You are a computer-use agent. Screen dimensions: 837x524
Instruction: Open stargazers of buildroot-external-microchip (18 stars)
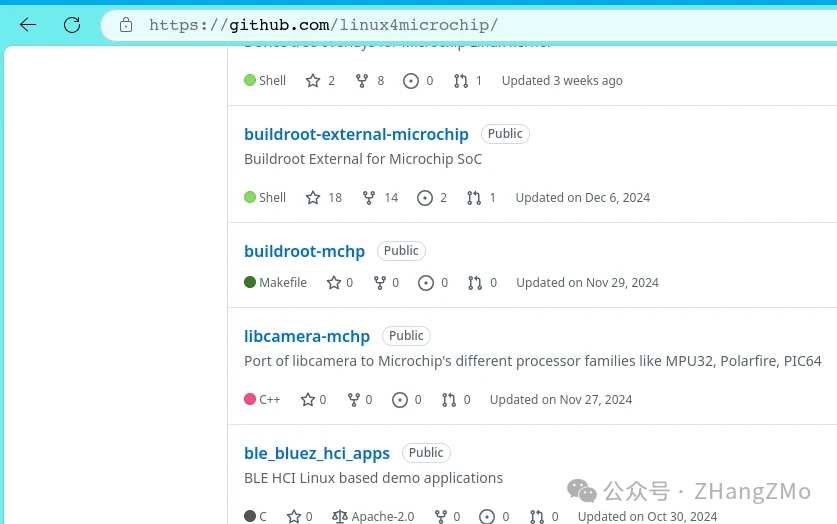tap(323, 197)
